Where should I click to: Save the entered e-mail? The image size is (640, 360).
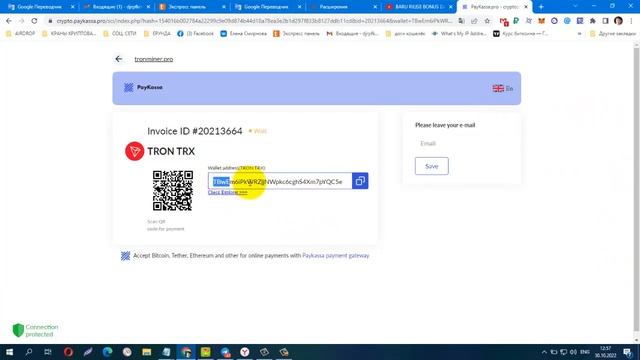(x=431, y=166)
